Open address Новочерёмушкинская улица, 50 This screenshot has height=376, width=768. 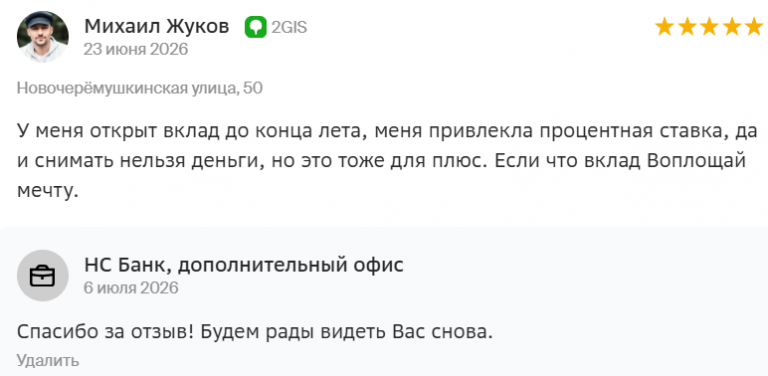pos(140,88)
